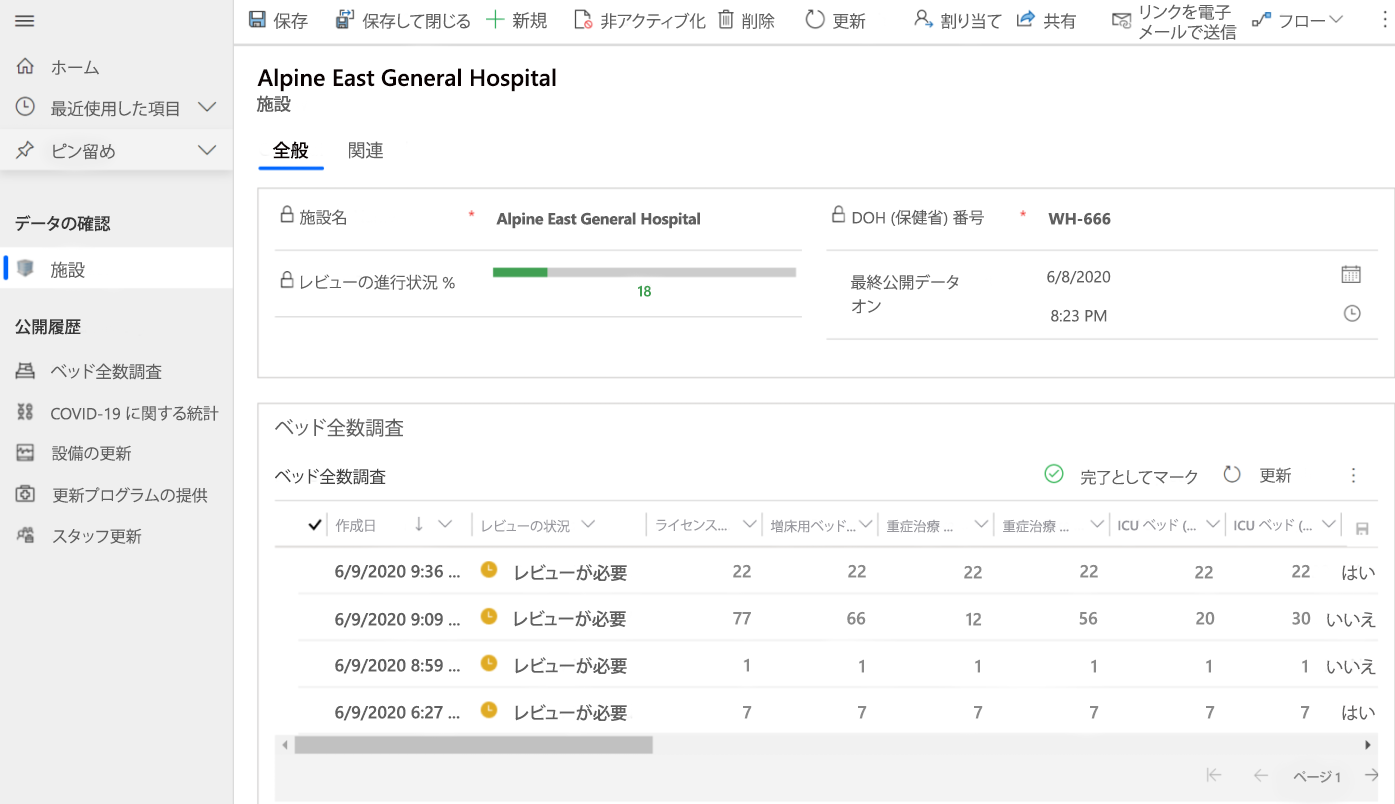The image size is (1395, 804).
Task: Click 保存して閉じる toolbar button
Action: 402,20
